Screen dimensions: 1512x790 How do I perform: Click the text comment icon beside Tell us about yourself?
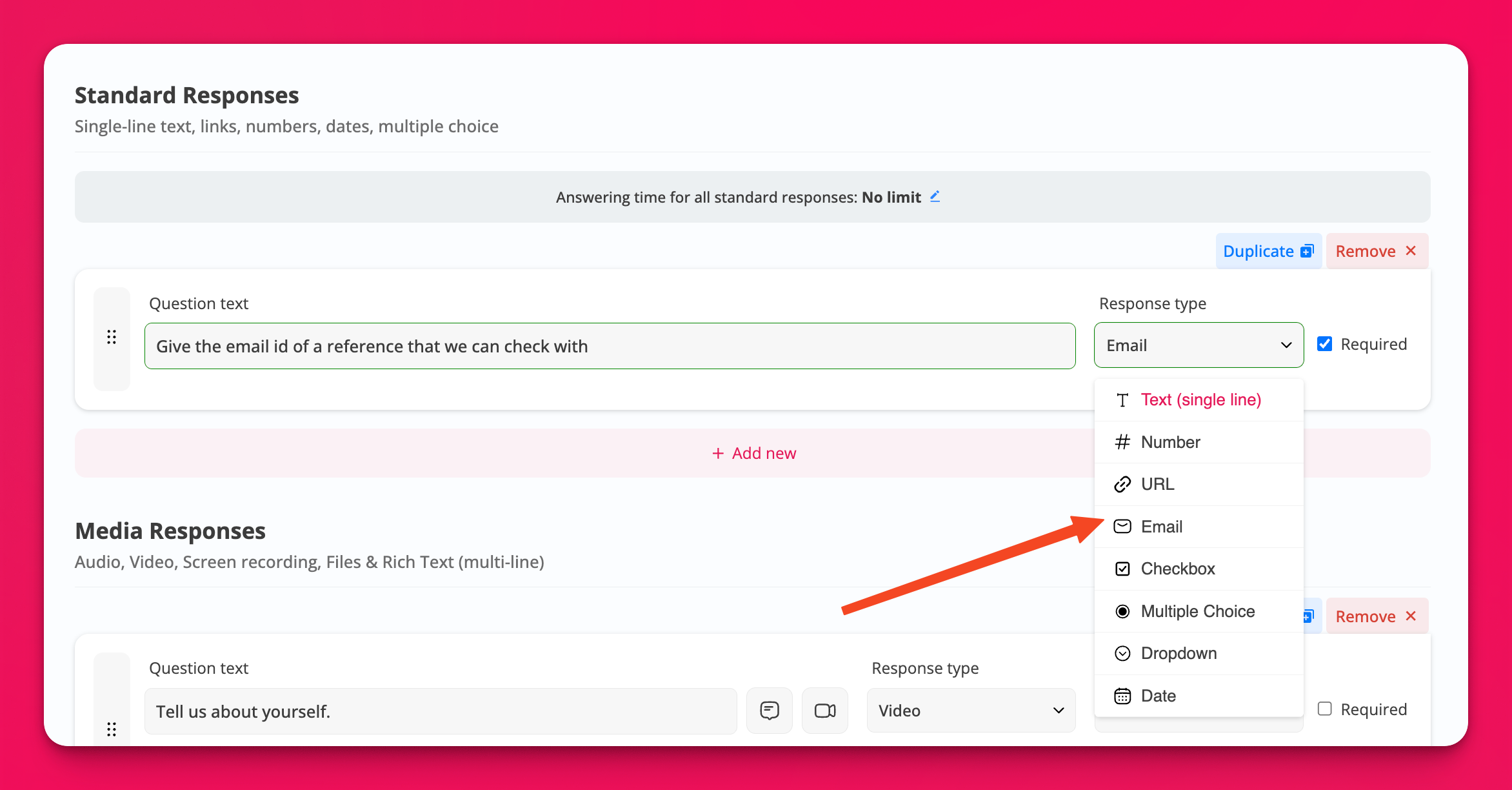(x=769, y=711)
